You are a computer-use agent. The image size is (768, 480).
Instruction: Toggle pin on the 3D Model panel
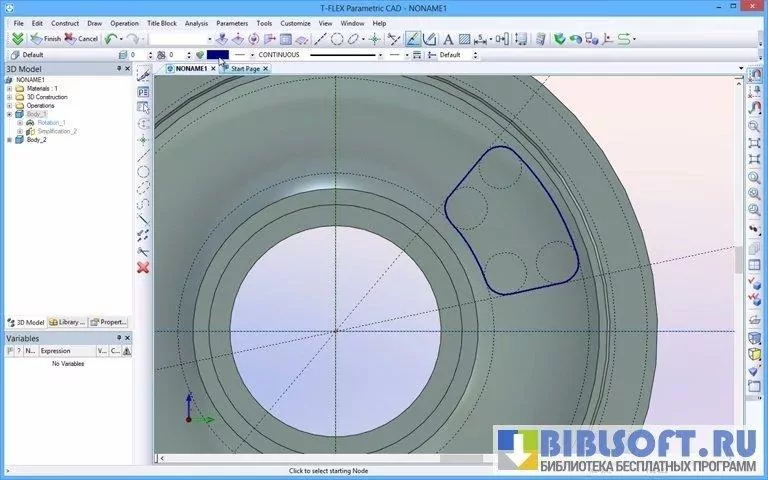point(120,69)
